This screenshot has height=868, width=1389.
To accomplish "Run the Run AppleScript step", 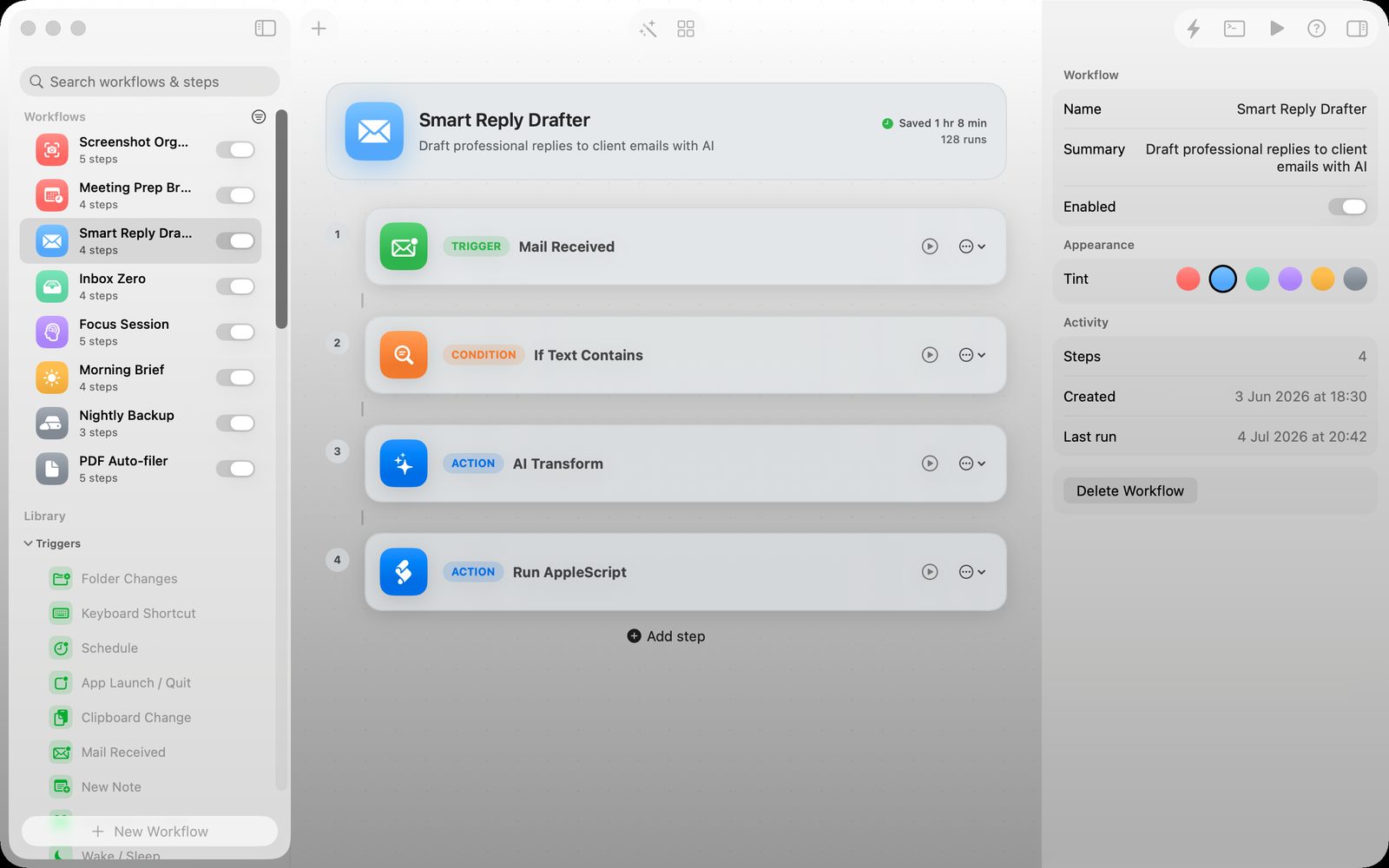I will tap(930, 572).
